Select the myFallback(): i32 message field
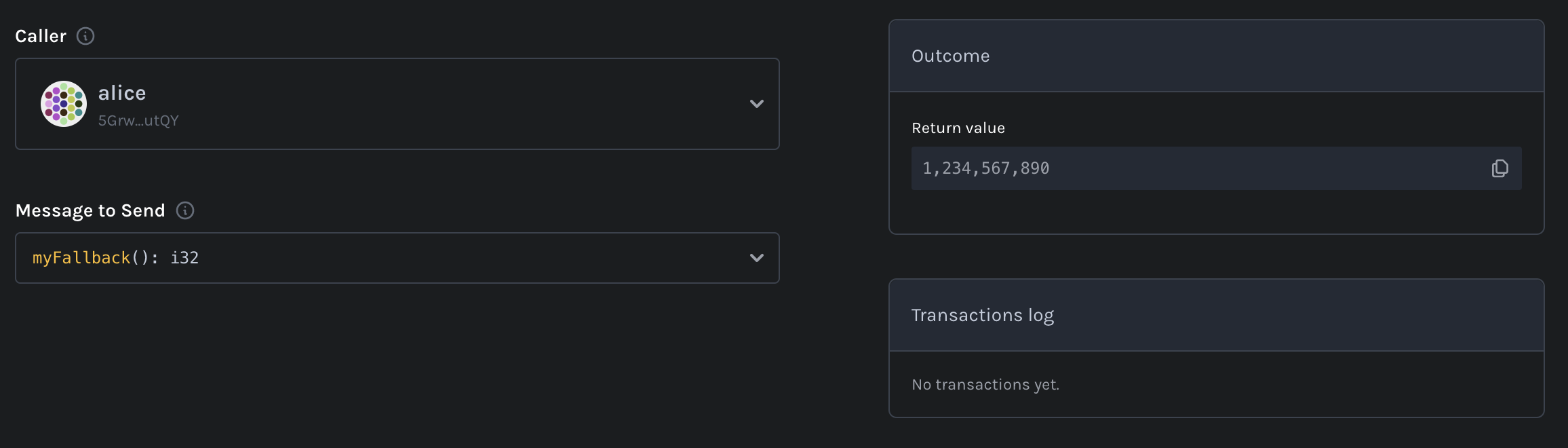The width and height of the screenshot is (1568, 448). (x=397, y=258)
